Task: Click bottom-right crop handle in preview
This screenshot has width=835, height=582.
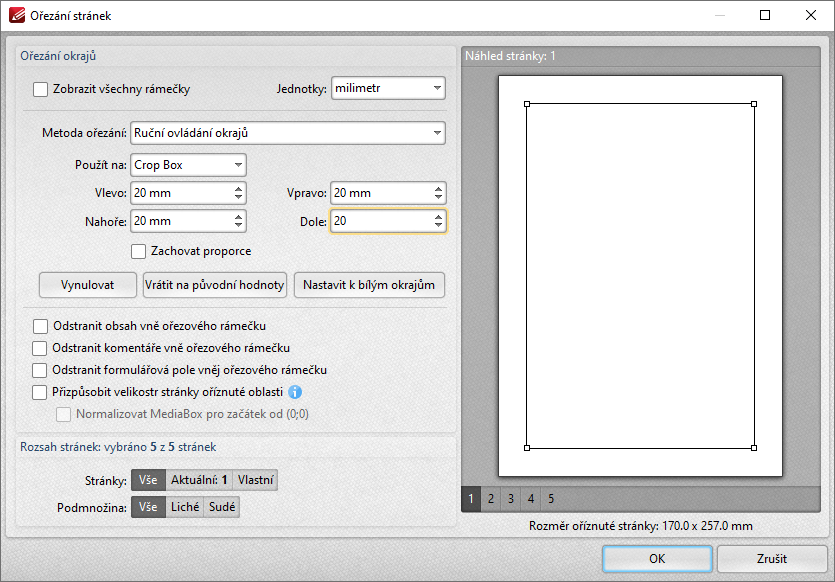Action: 754,448
